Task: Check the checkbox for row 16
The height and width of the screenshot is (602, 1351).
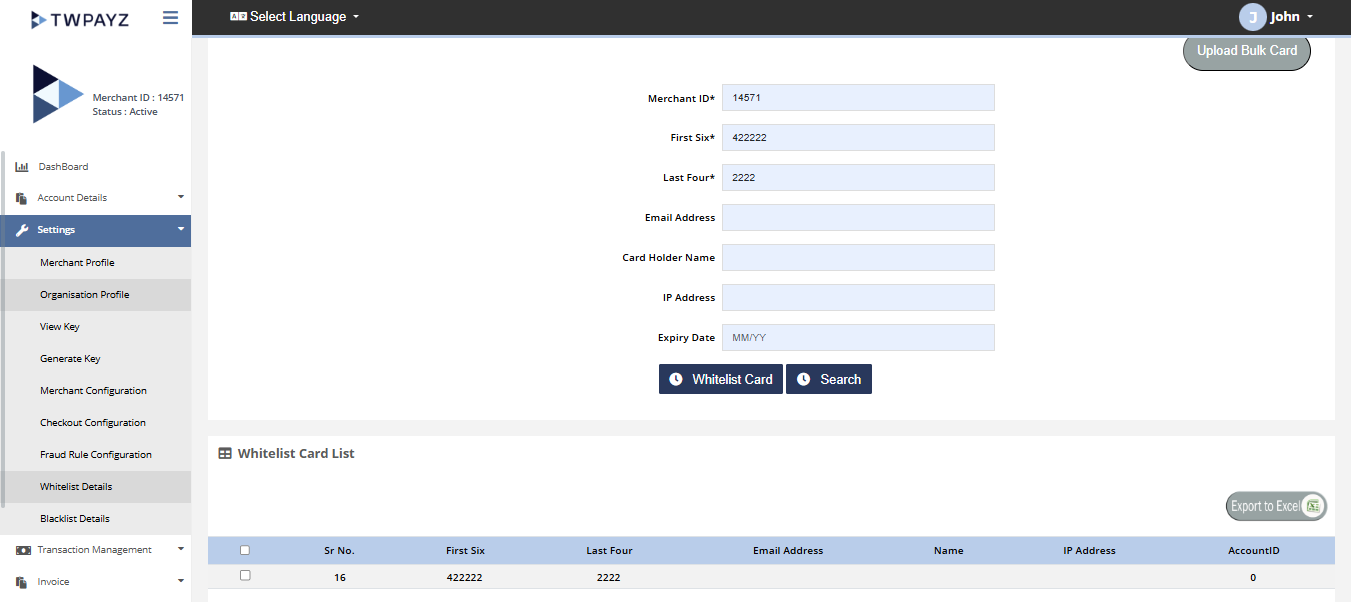Action: (245, 576)
